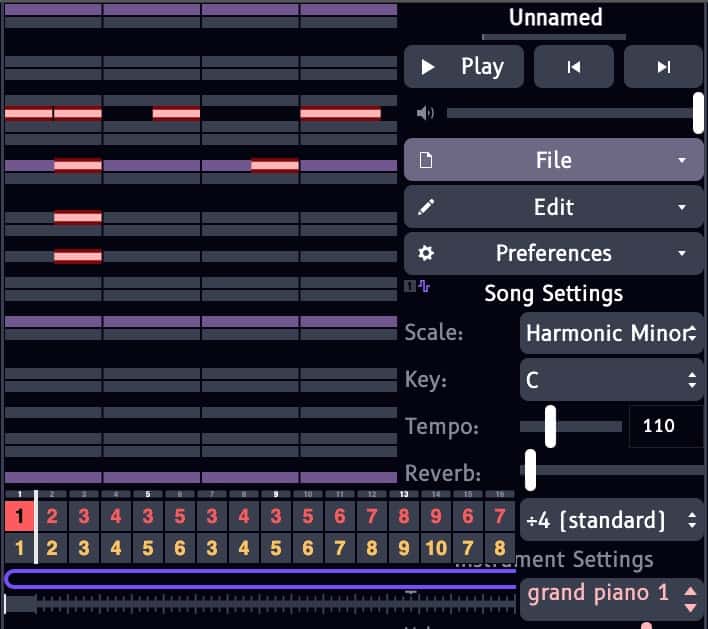Image resolution: width=708 pixels, height=629 pixels.
Task: Click the page icon on File
Action: click(x=425, y=160)
